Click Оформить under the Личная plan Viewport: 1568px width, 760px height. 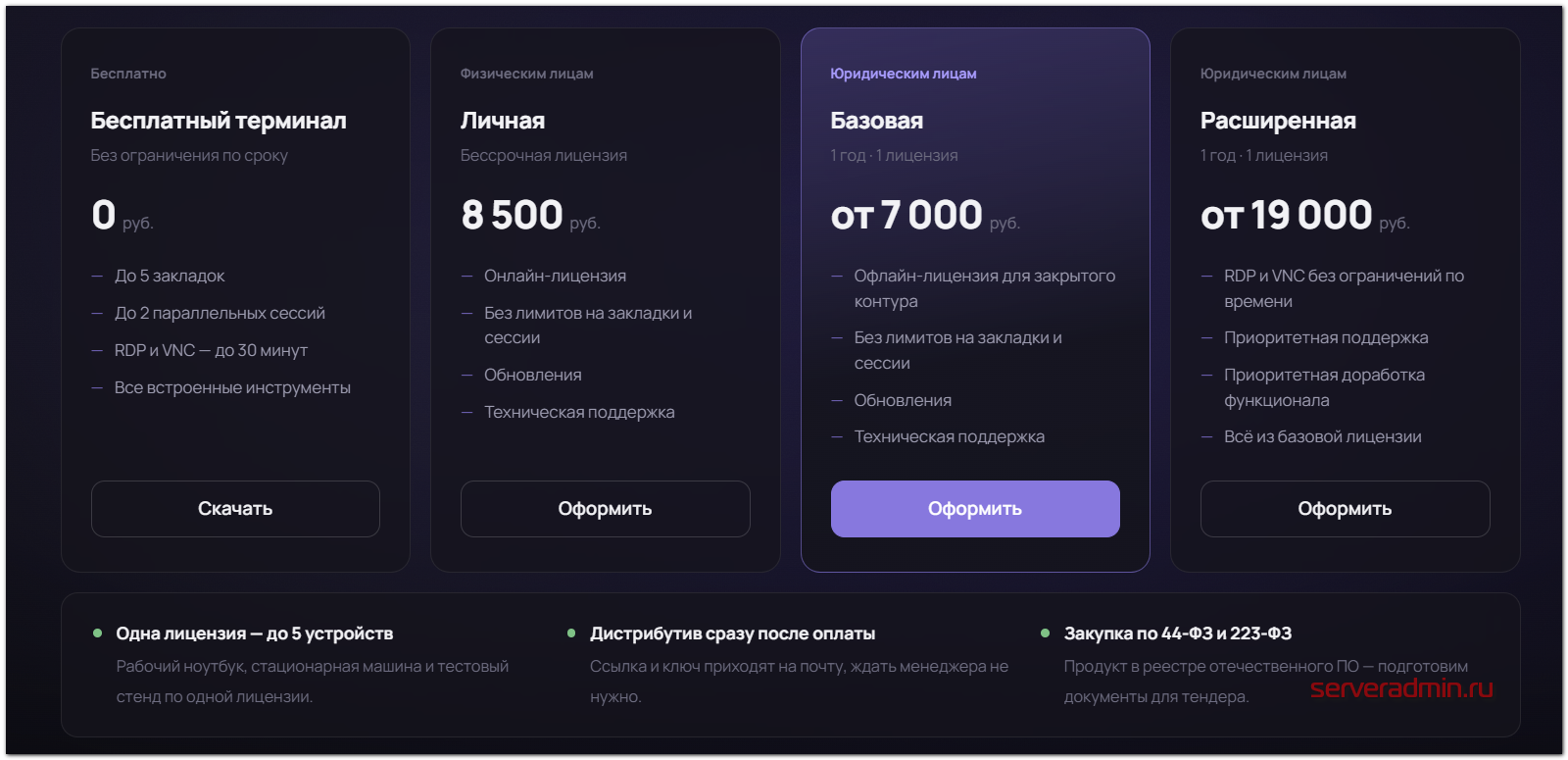click(605, 509)
